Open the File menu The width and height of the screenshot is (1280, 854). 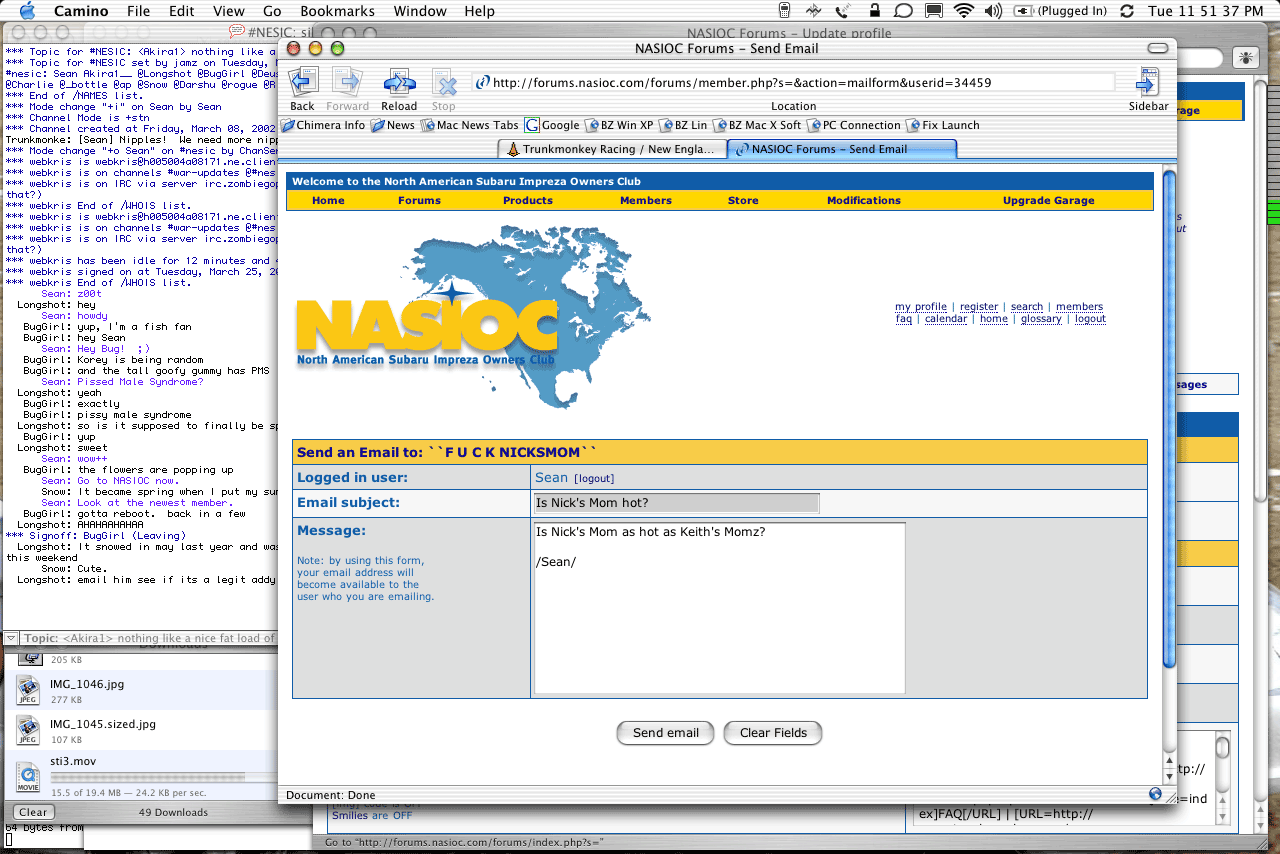pyautogui.click(x=139, y=11)
